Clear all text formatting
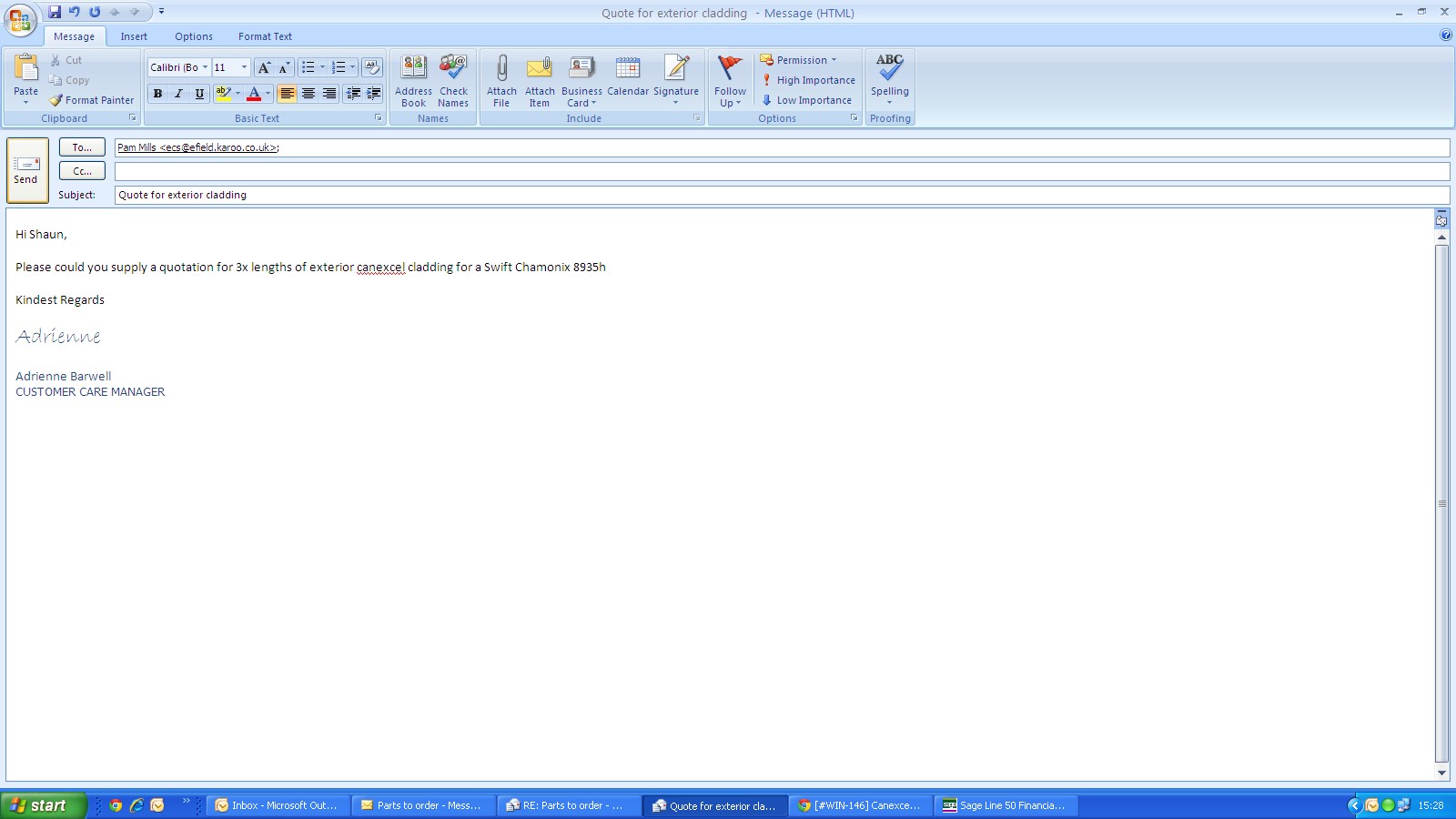This screenshot has width=1456, height=819. 371,67
